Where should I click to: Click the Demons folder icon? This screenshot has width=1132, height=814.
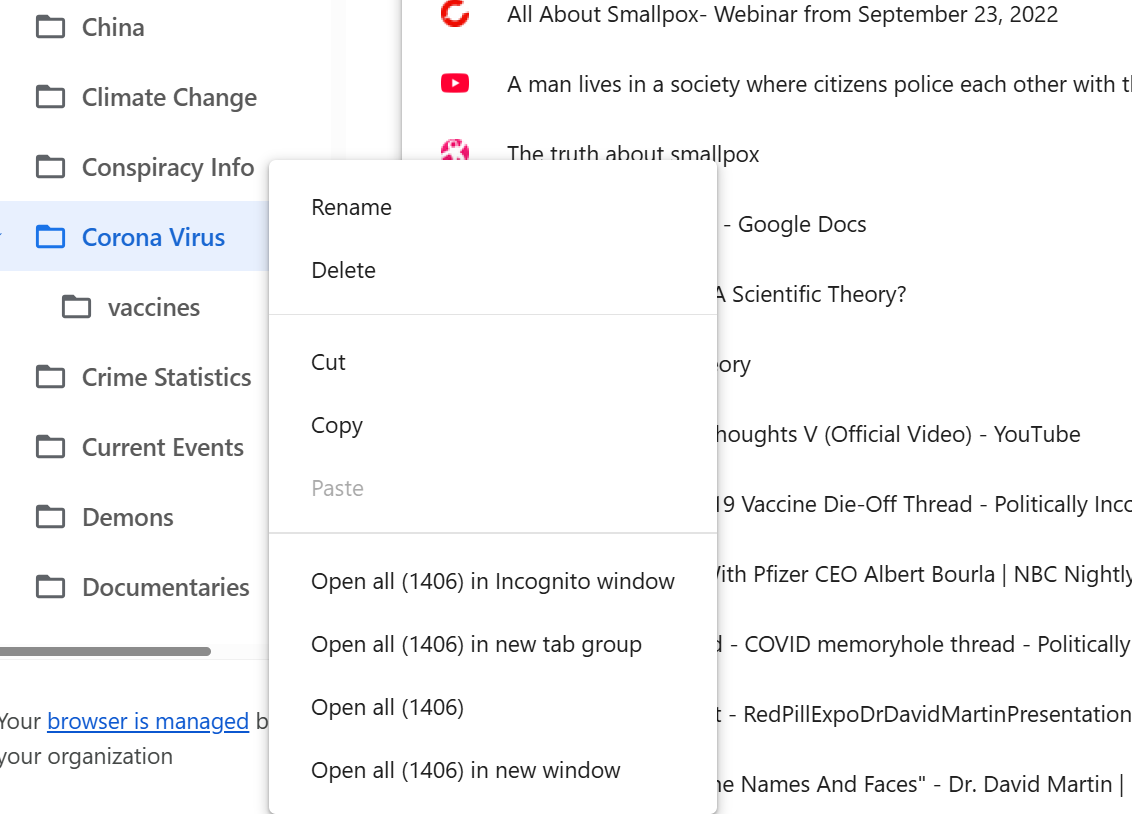click(51, 517)
